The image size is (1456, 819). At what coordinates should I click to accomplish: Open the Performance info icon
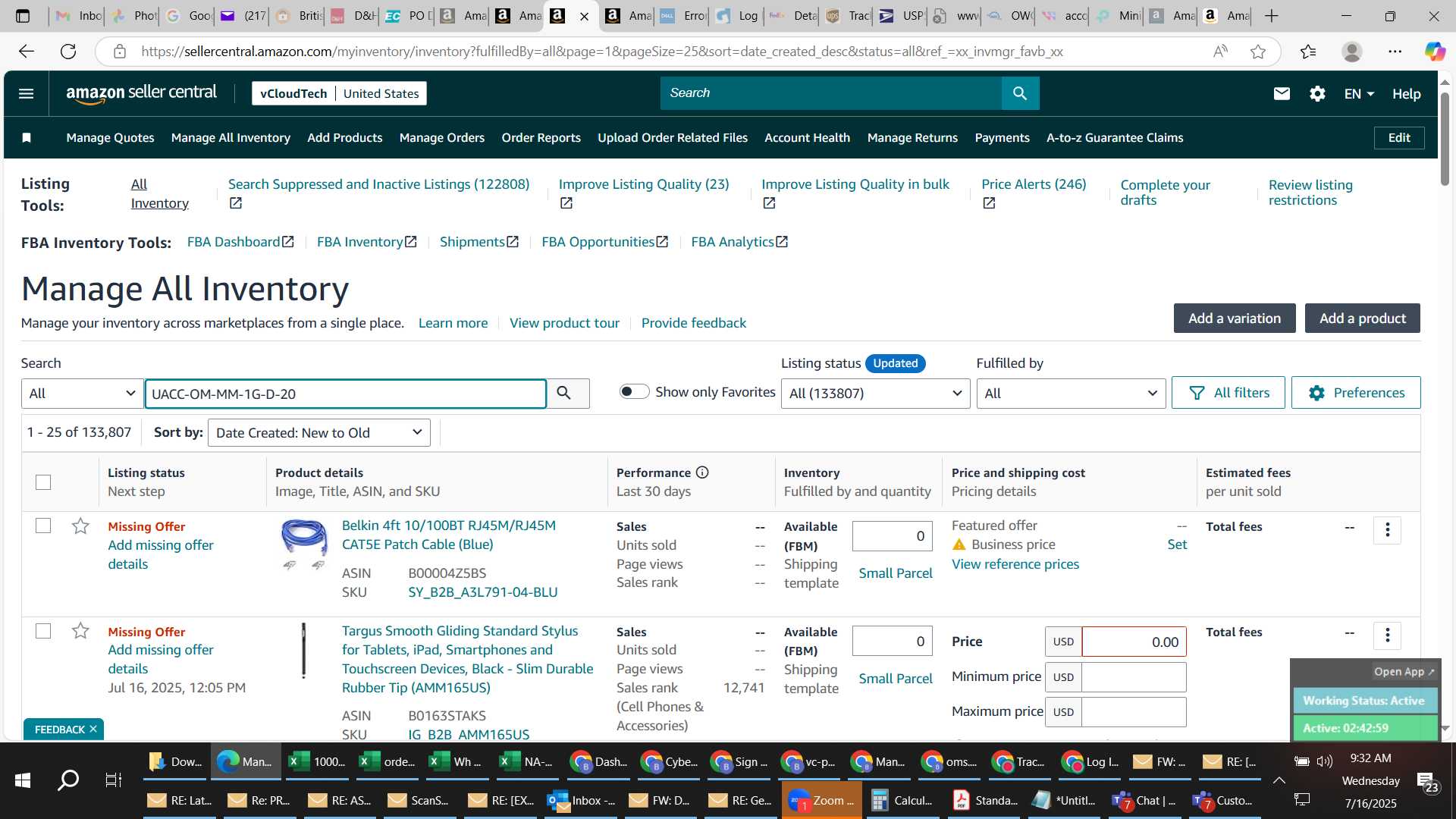(x=702, y=472)
